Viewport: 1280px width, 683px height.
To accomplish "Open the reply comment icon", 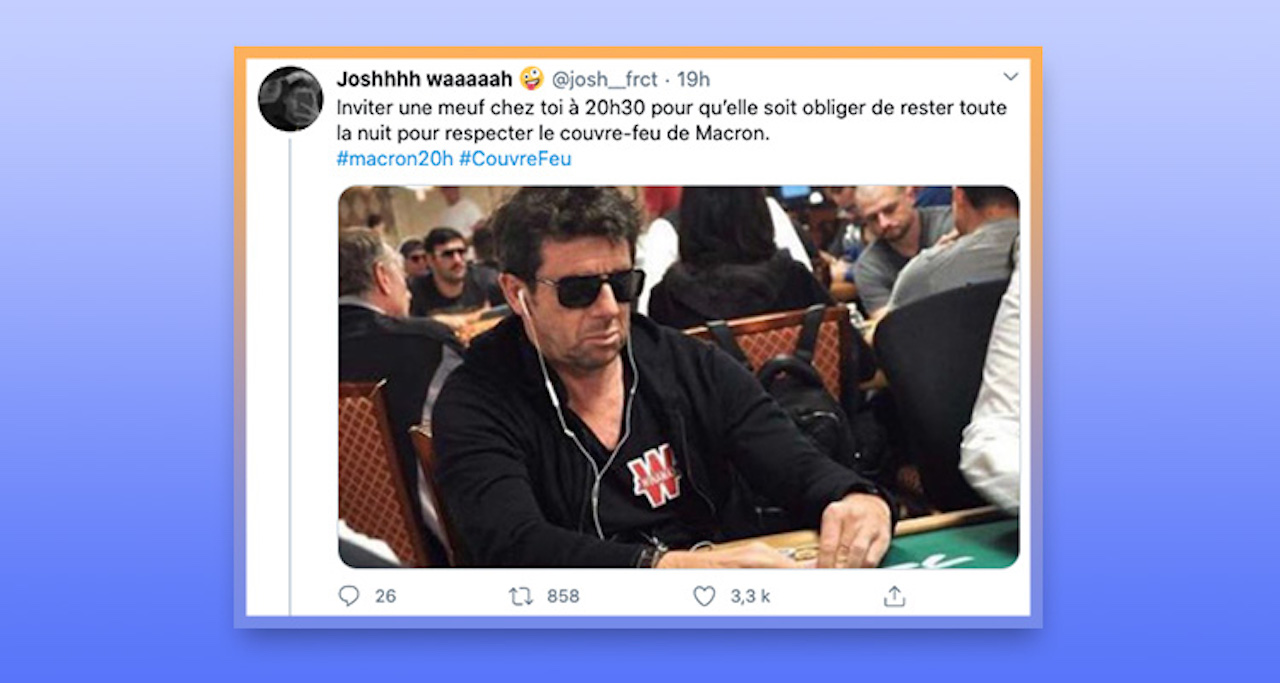I will [348, 596].
